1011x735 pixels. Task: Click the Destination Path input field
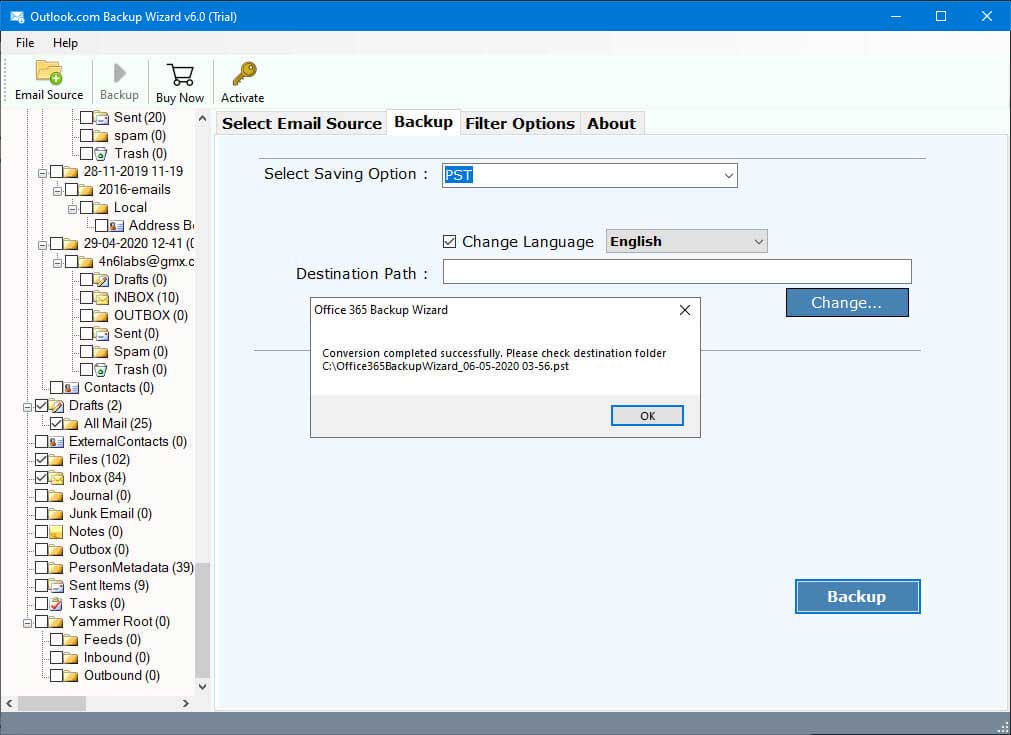click(x=677, y=271)
